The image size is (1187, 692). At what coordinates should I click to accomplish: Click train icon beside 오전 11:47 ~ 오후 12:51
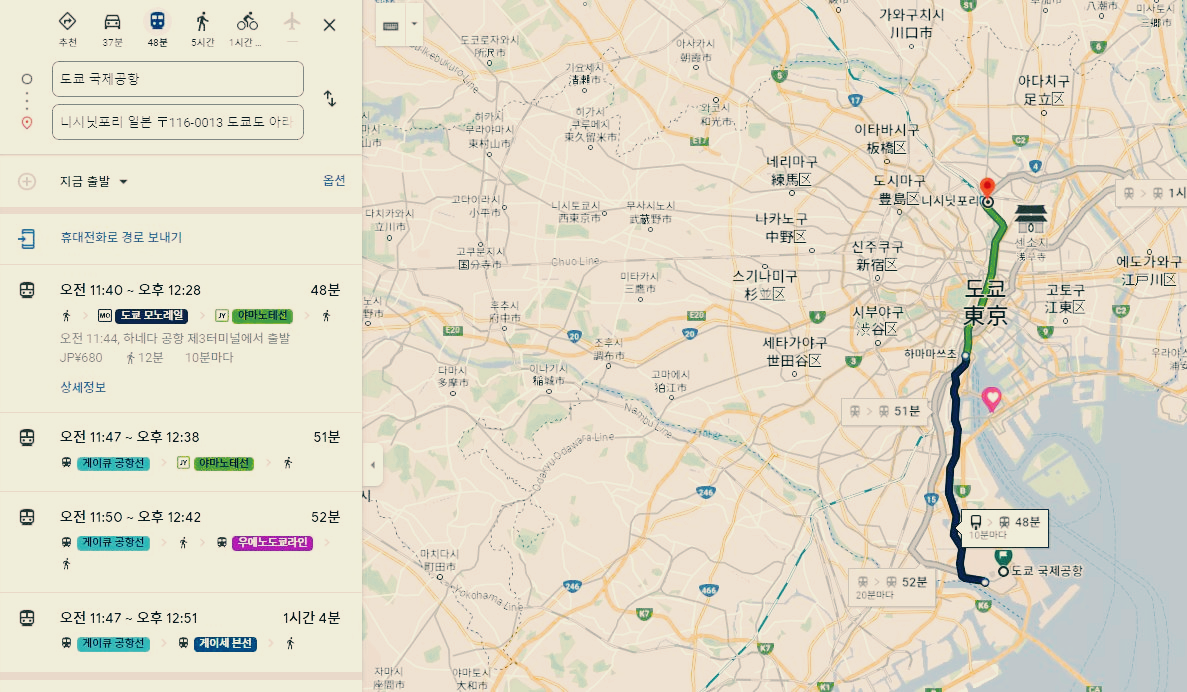pos(26,618)
